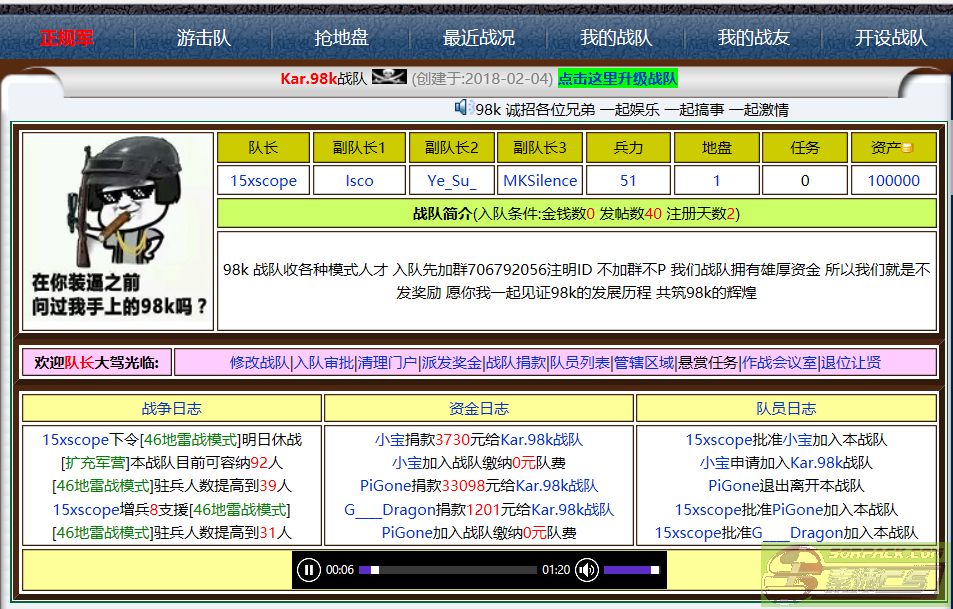Pause the audio player
This screenshot has width=953, height=609.
point(309,570)
